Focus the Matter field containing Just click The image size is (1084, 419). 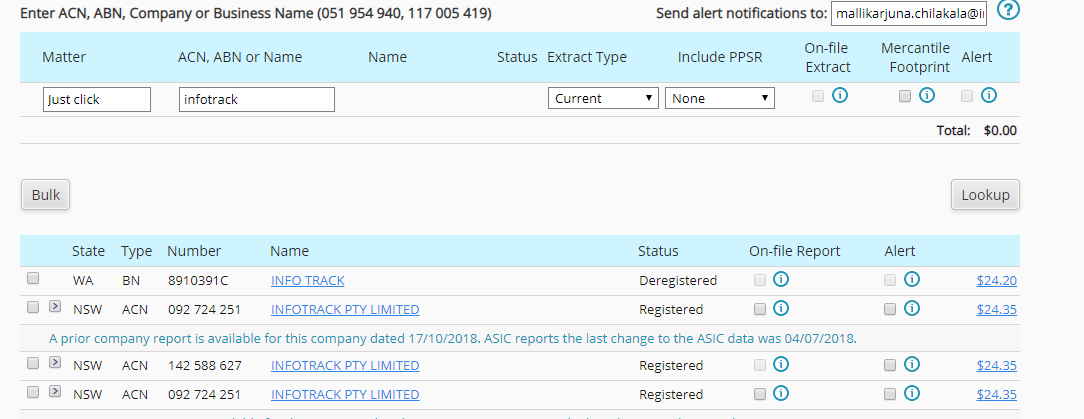(97, 99)
